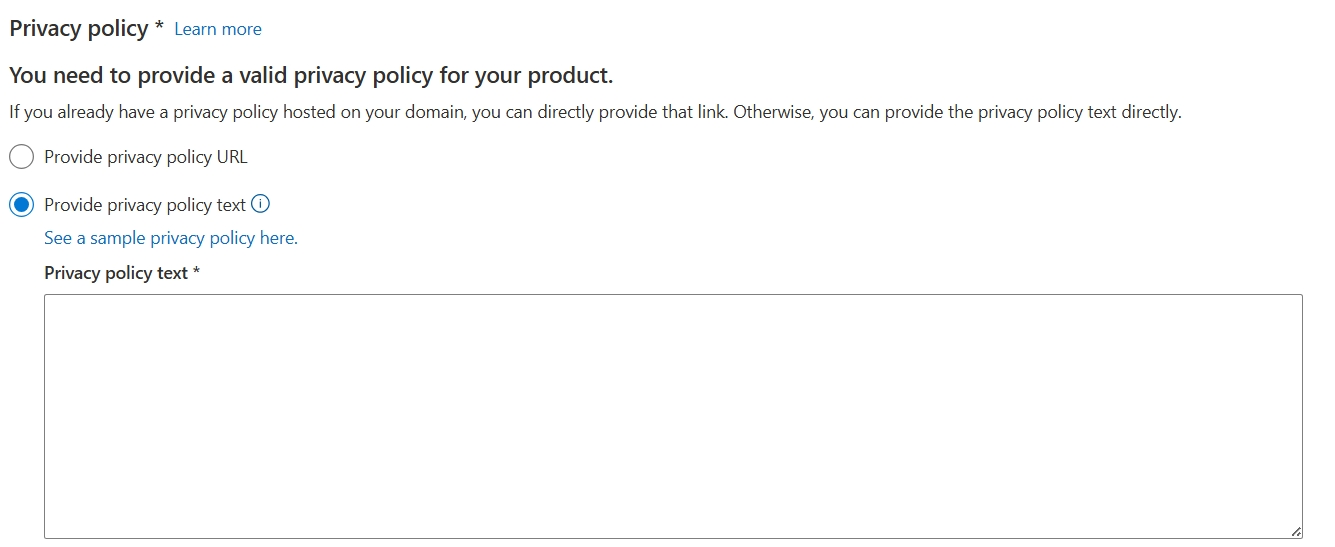Open the sample privacy policy link

(171, 238)
